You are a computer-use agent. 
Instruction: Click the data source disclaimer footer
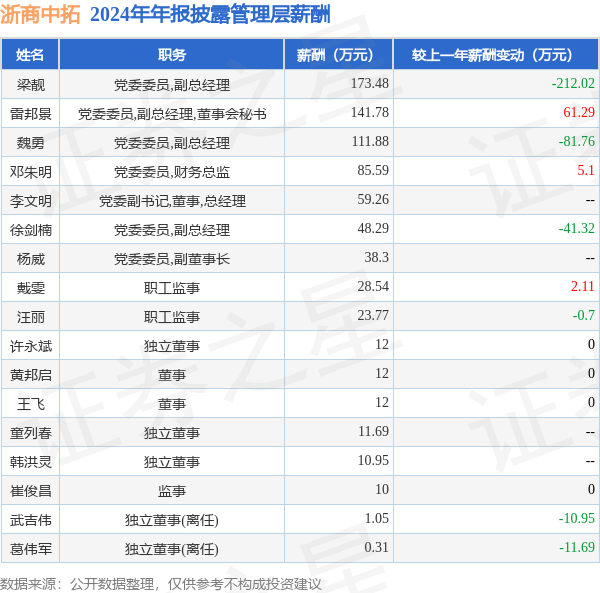pos(161,584)
